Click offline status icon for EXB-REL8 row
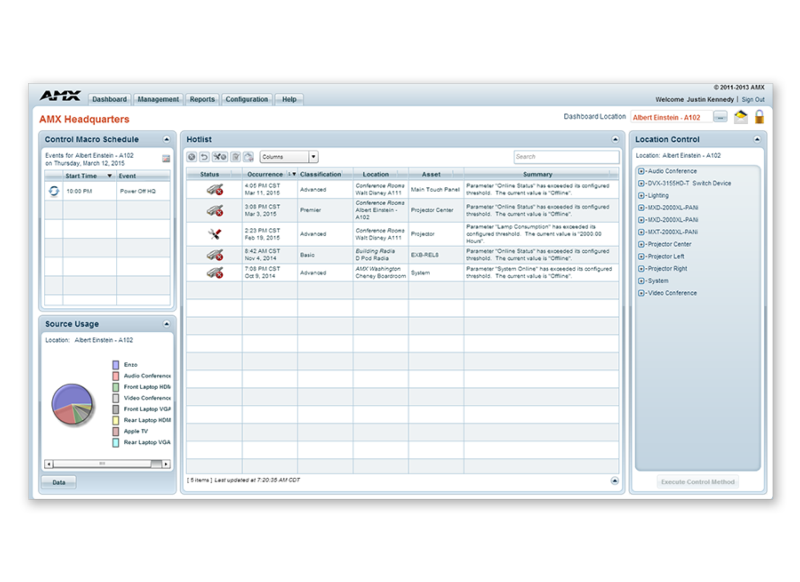 (x=215, y=255)
